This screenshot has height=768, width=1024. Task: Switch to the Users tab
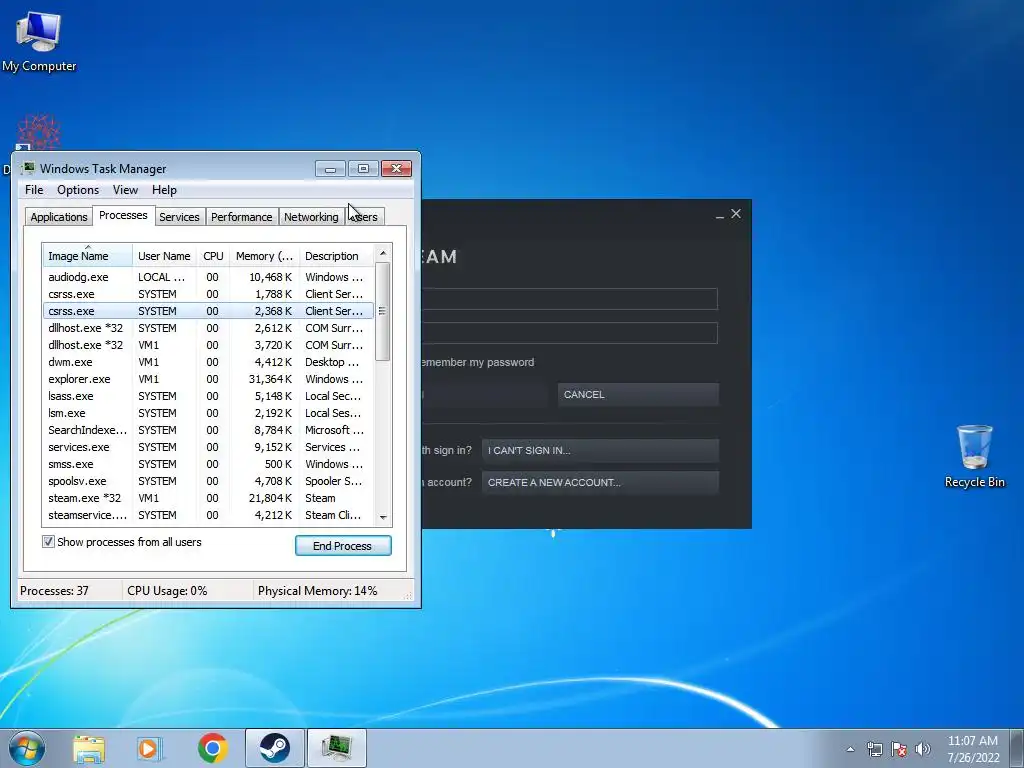(x=364, y=217)
